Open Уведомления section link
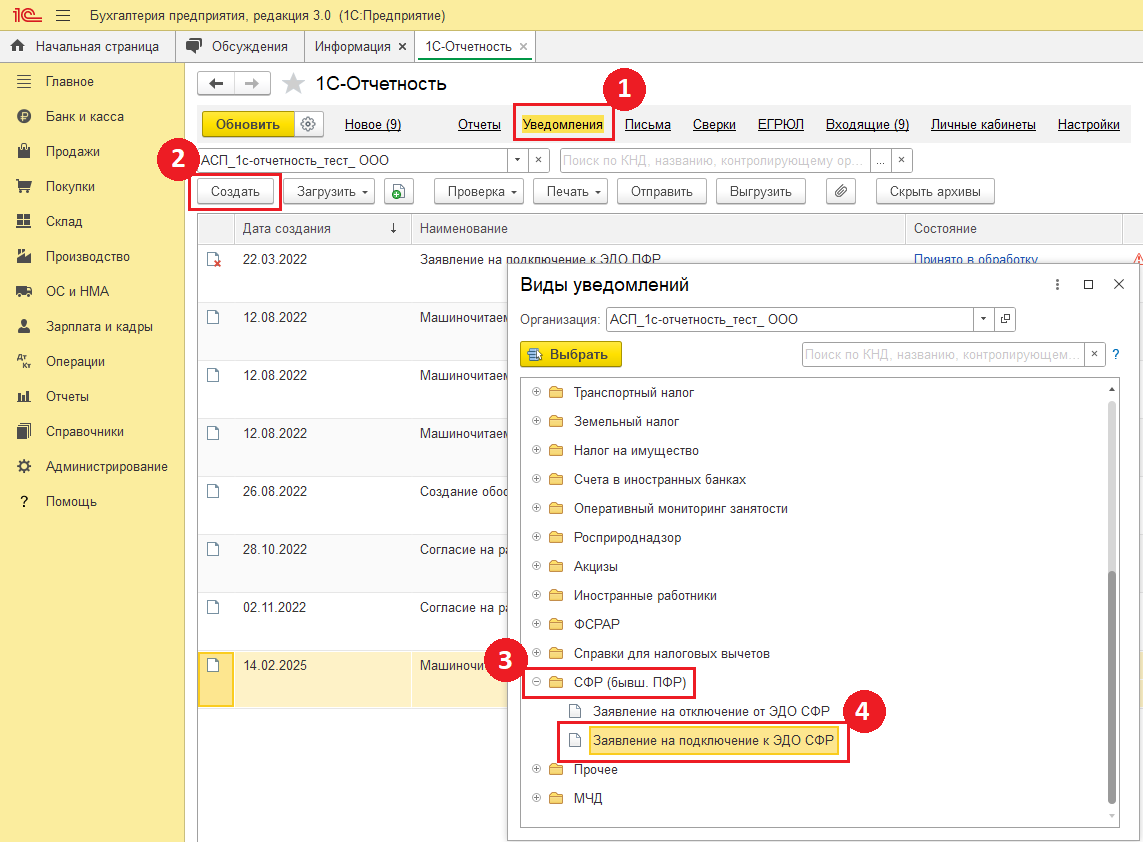The width and height of the screenshot is (1143, 842). [563, 125]
